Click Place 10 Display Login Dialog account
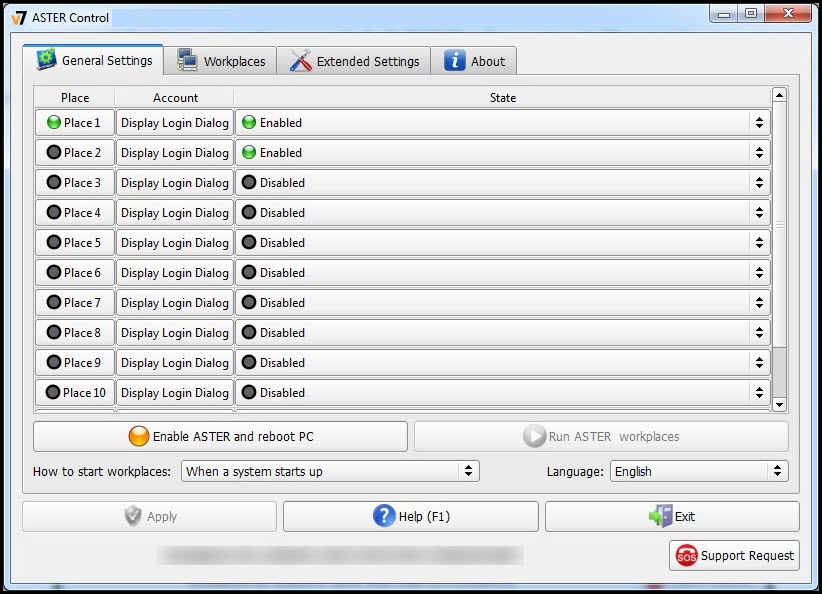 [175, 392]
